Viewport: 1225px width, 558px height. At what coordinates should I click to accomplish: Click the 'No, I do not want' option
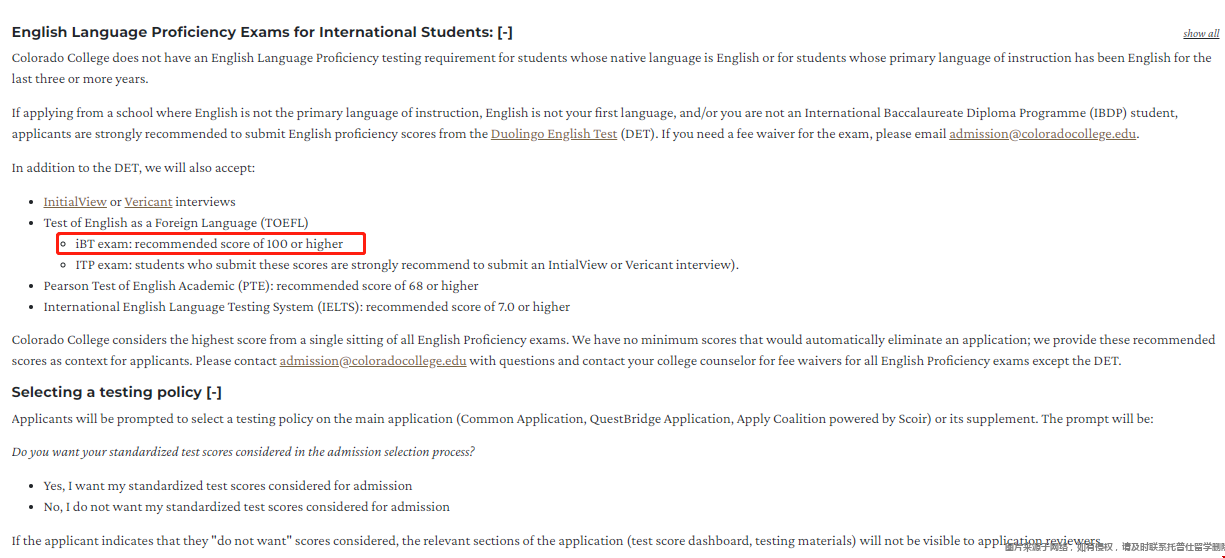[247, 507]
